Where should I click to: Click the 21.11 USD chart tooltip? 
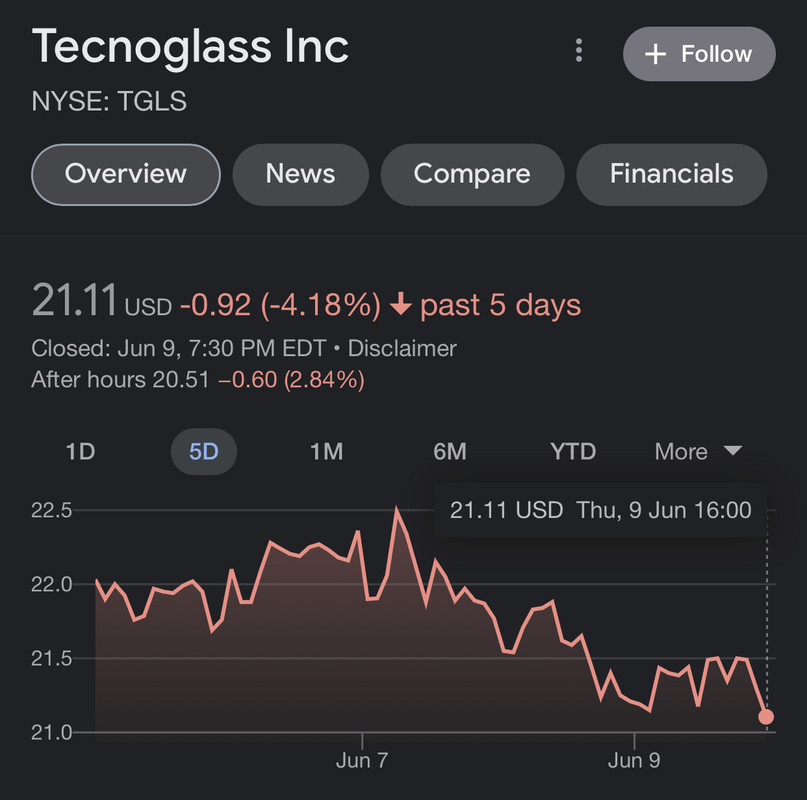pos(600,511)
